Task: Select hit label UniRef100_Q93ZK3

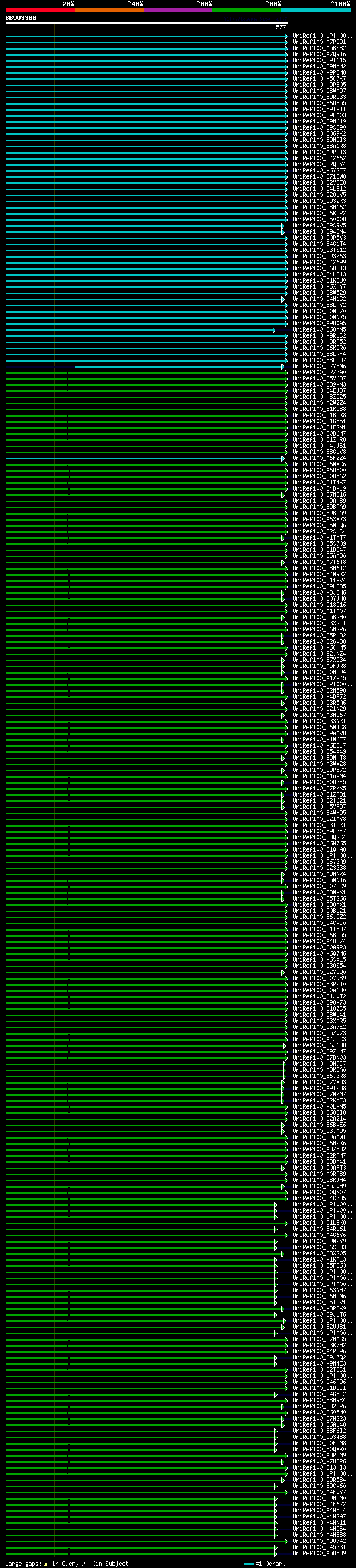Action: pos(319,201)
